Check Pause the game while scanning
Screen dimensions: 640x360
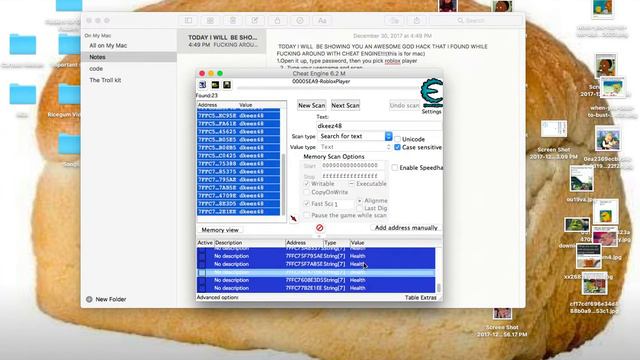(x=307, y=215)
